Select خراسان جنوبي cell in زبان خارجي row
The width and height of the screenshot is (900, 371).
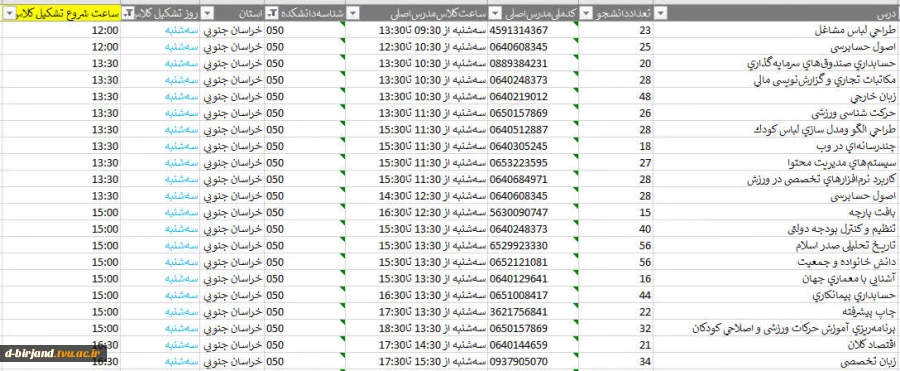[231, 96]
